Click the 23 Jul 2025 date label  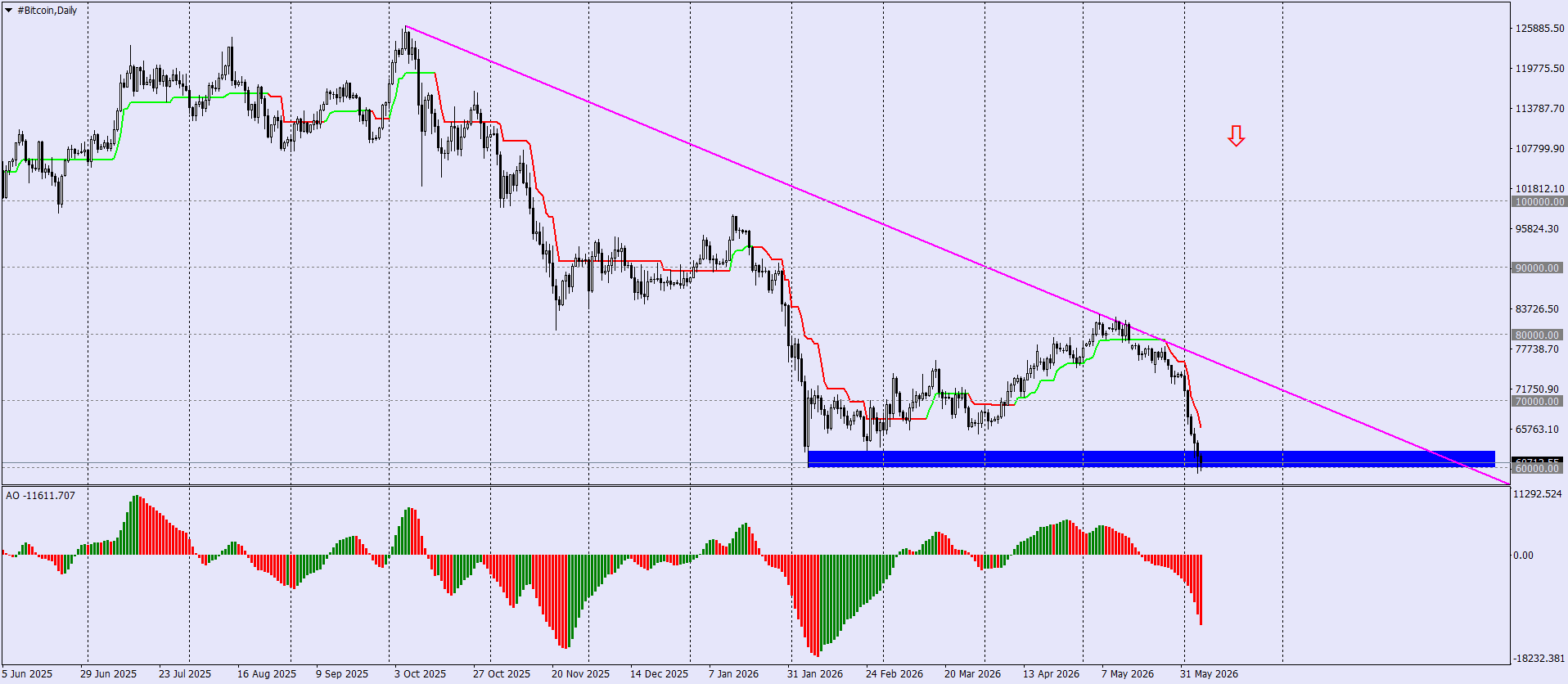pyautogui.click(x=185, y=674)
